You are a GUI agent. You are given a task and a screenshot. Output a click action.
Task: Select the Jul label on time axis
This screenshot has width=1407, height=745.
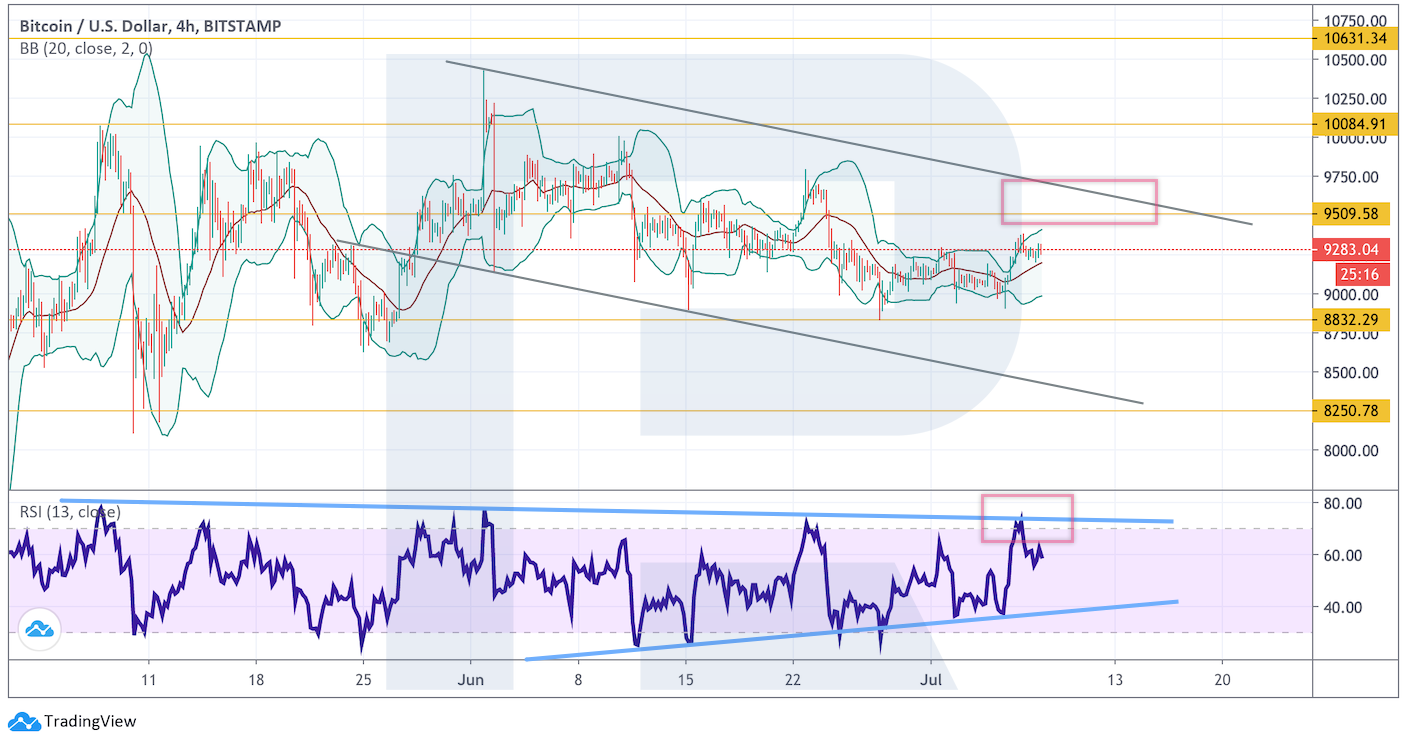point(931,680)
